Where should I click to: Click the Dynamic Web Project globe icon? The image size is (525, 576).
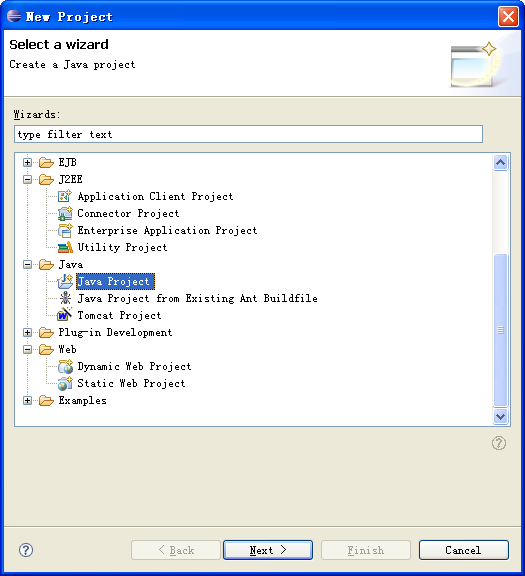(65, 366)
